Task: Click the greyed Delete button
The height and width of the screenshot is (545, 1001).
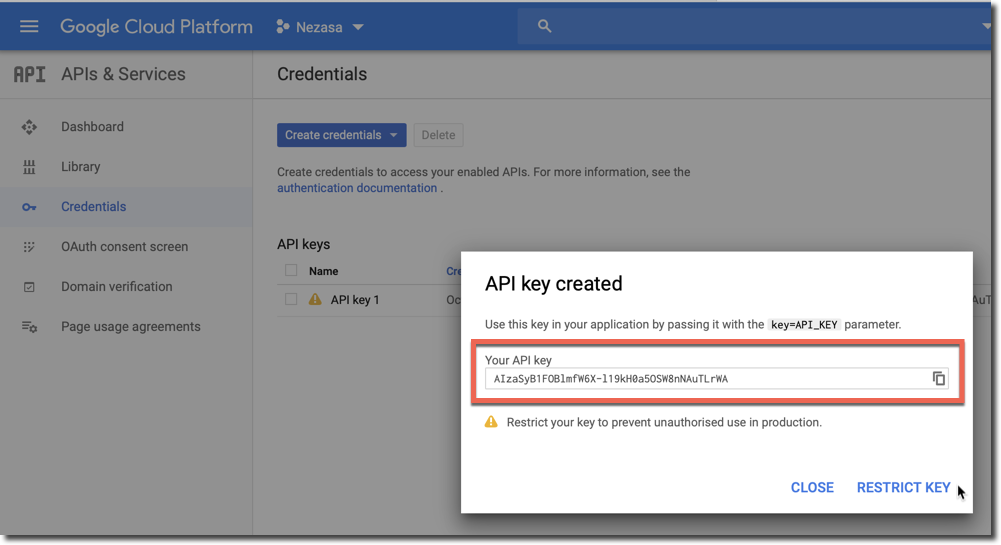Action: (438, 135)
